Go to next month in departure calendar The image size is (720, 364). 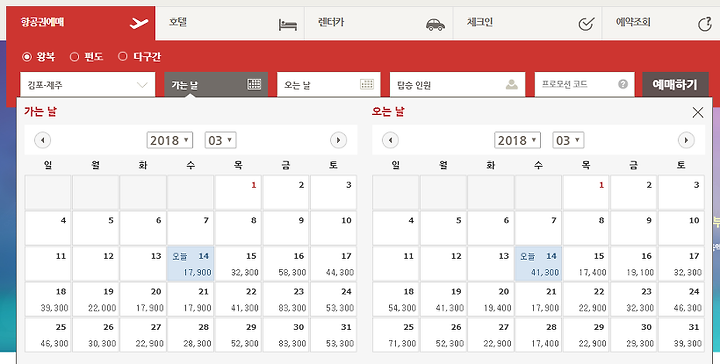[338, 140]
